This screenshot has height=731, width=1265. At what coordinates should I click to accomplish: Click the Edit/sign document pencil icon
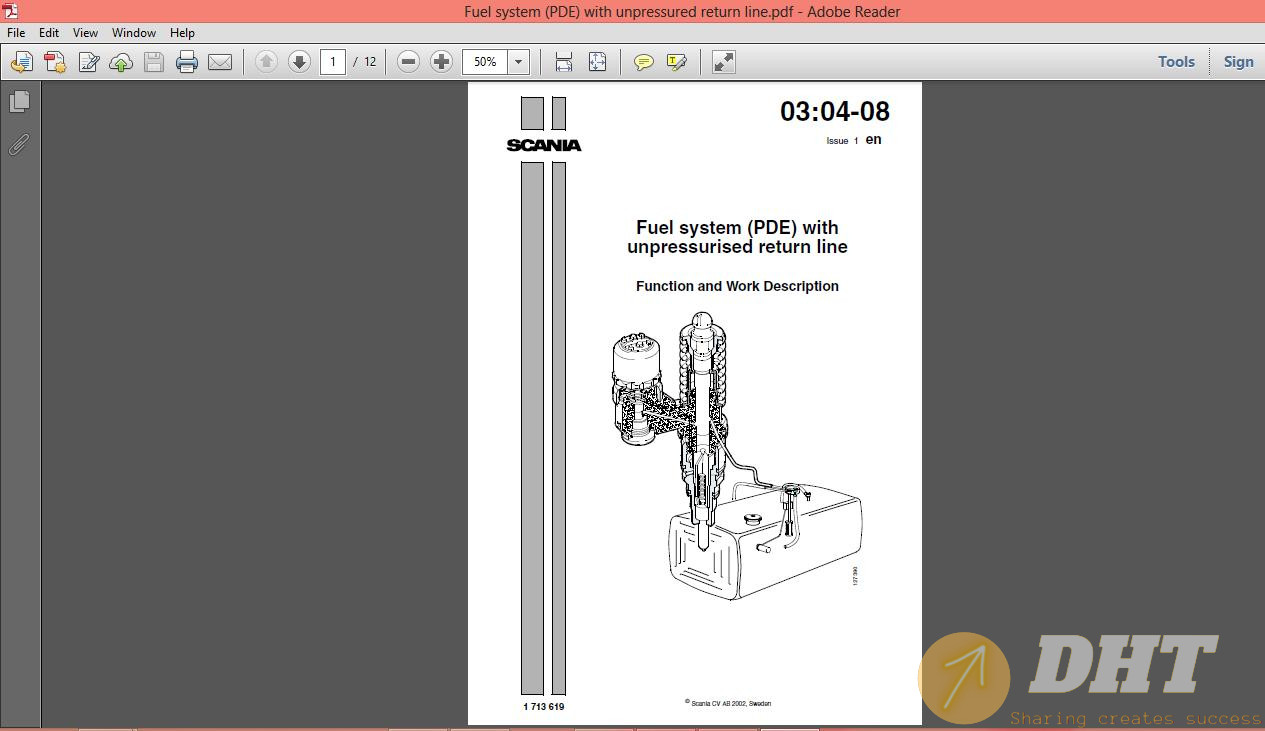click(88, 62)
